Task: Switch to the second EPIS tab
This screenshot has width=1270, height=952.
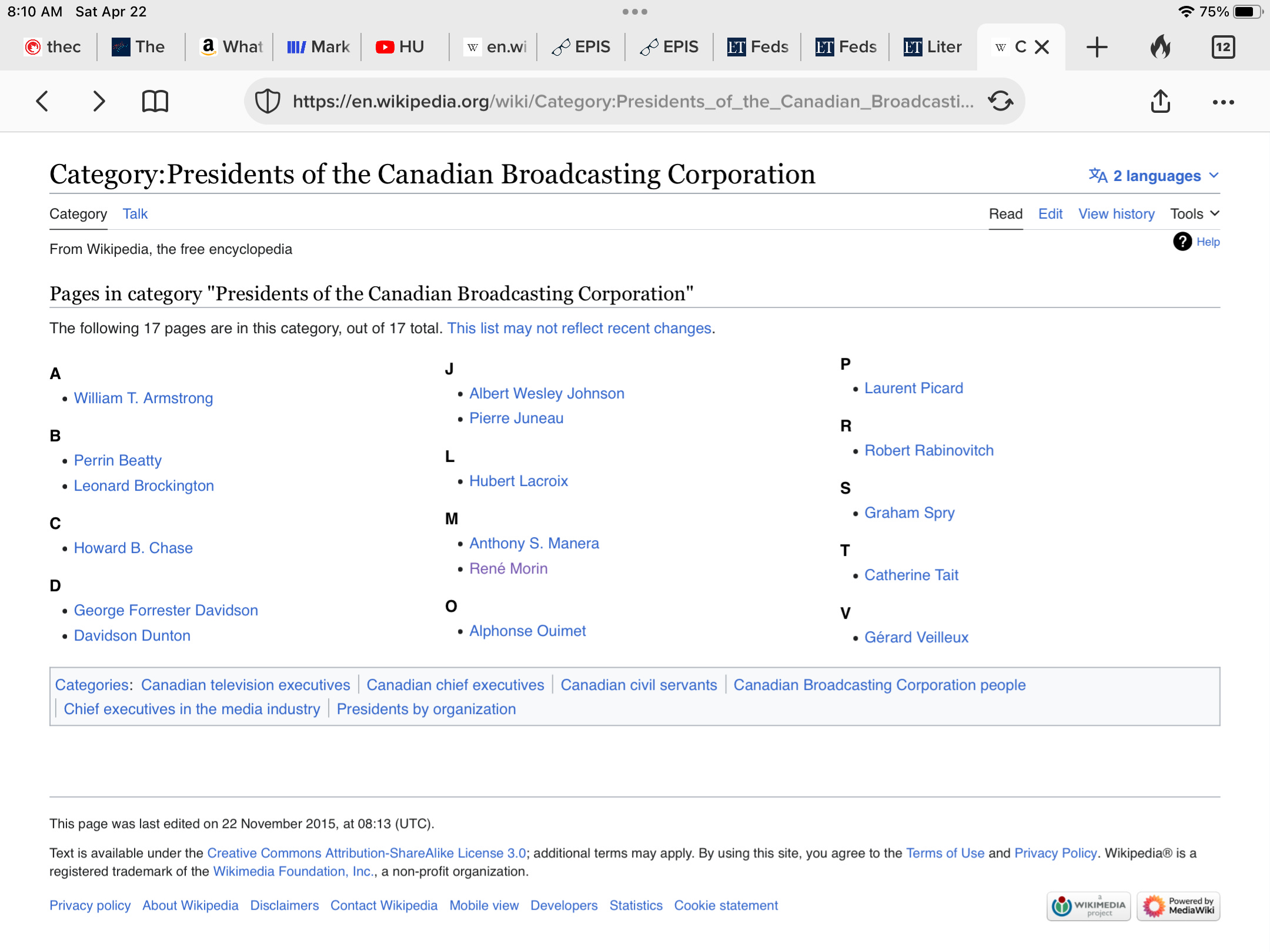Action: [x=670, y=47]
